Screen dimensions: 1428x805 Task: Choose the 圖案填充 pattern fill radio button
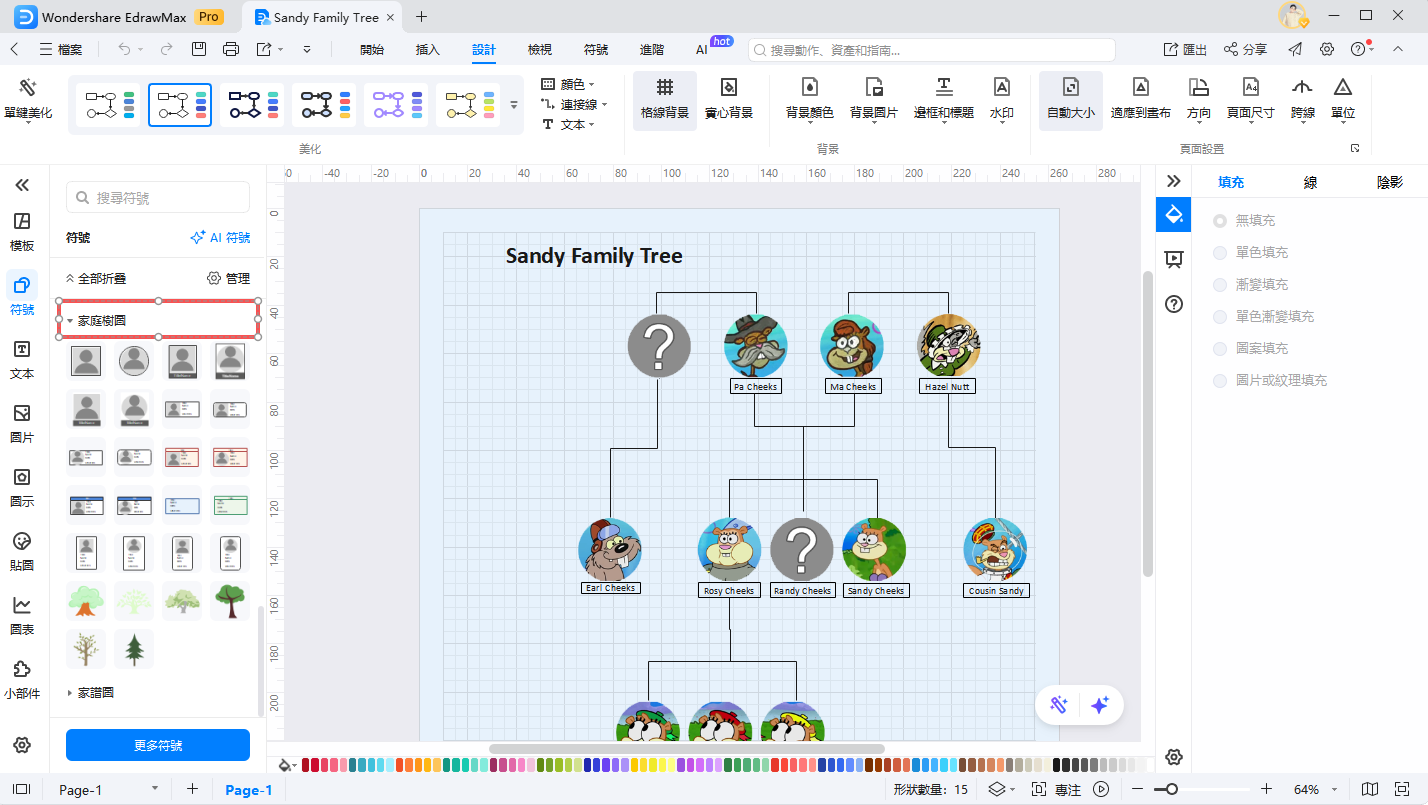[x=1220, y=349]
